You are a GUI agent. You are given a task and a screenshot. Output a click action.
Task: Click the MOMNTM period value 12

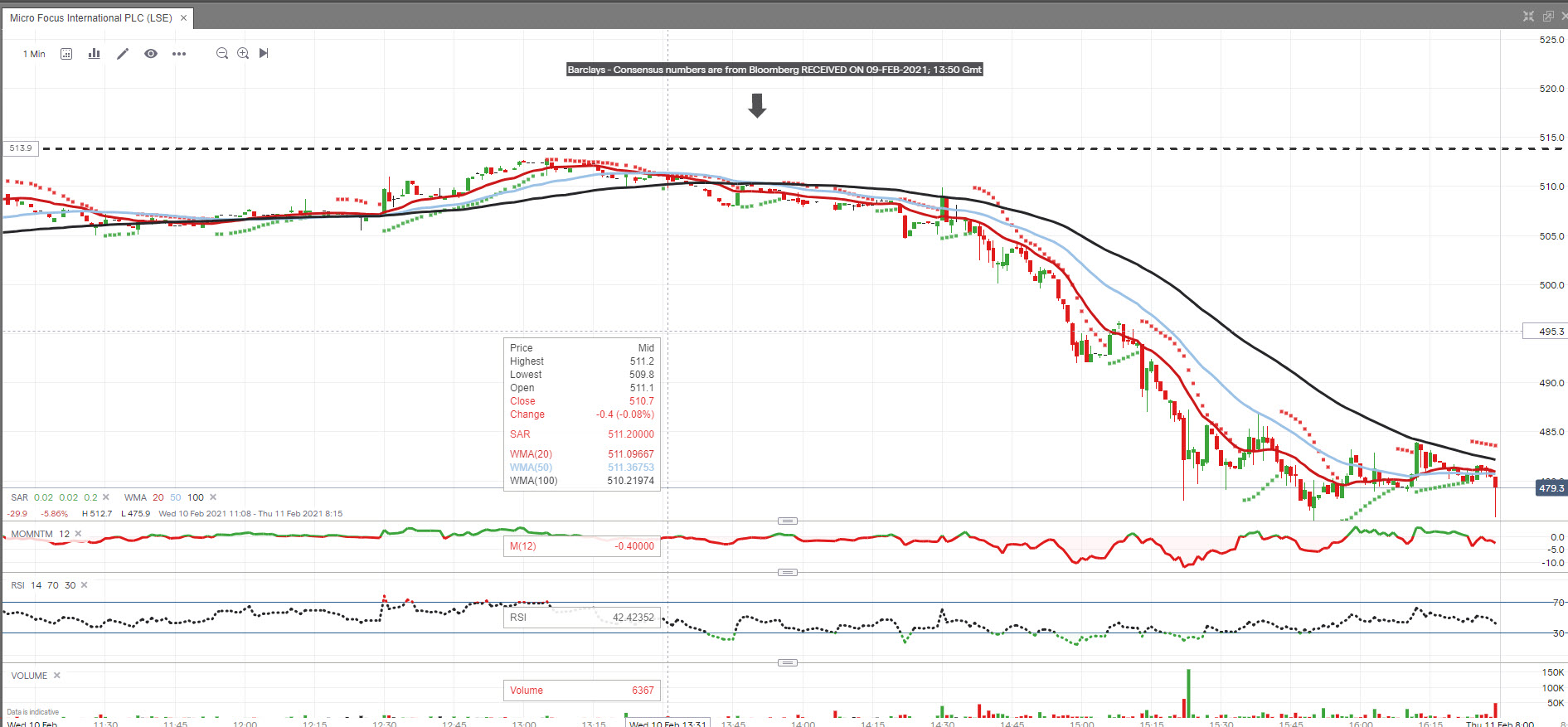(64, 534)
